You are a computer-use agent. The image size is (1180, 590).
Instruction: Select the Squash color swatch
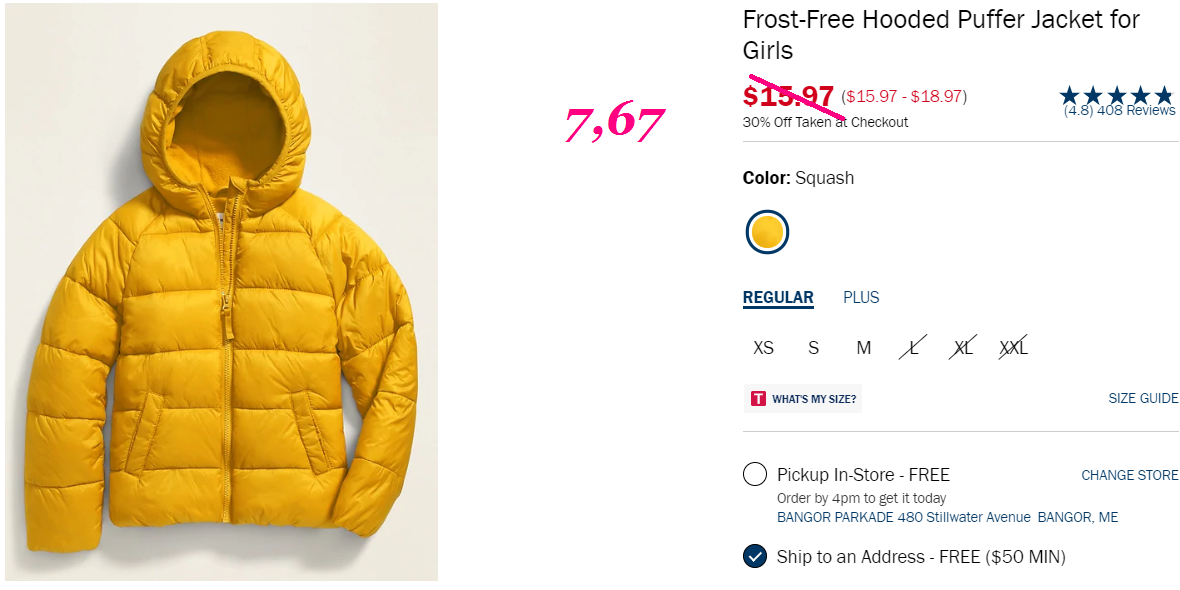pyautogui.click(x=767, y=232)
